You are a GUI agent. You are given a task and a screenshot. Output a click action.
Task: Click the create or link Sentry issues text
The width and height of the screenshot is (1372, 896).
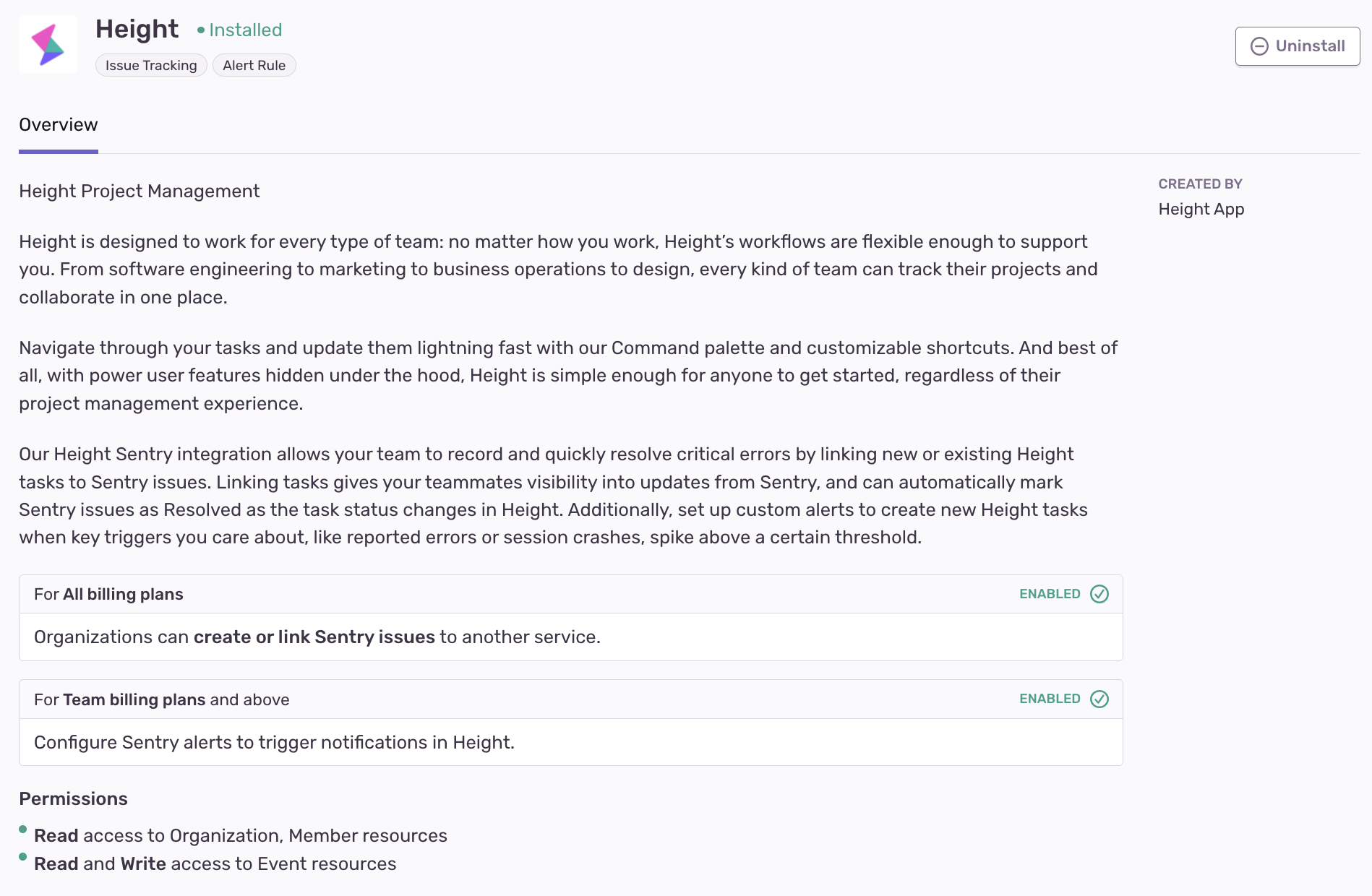(x=314, y=637)
